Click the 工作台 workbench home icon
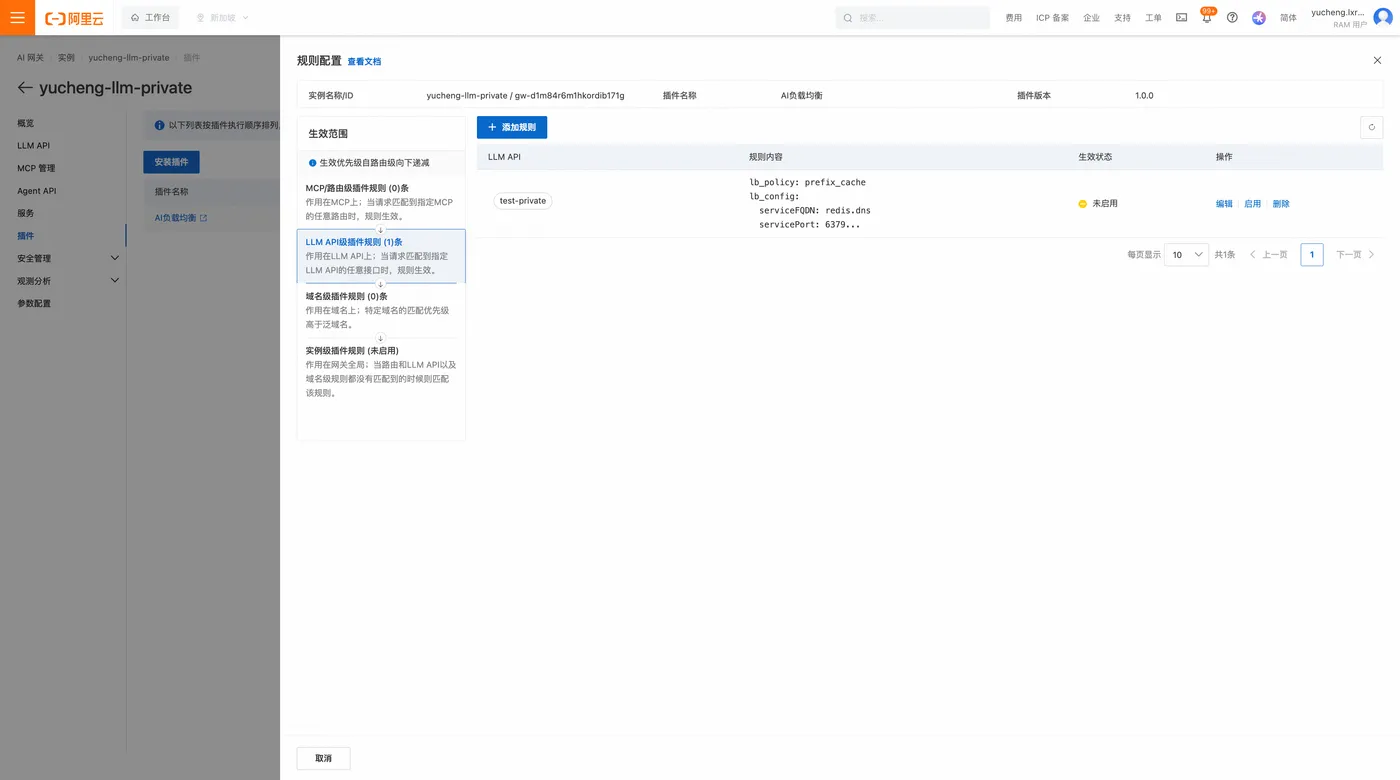1400x780 pixels. pyautogui.click(x=150, y=17)
